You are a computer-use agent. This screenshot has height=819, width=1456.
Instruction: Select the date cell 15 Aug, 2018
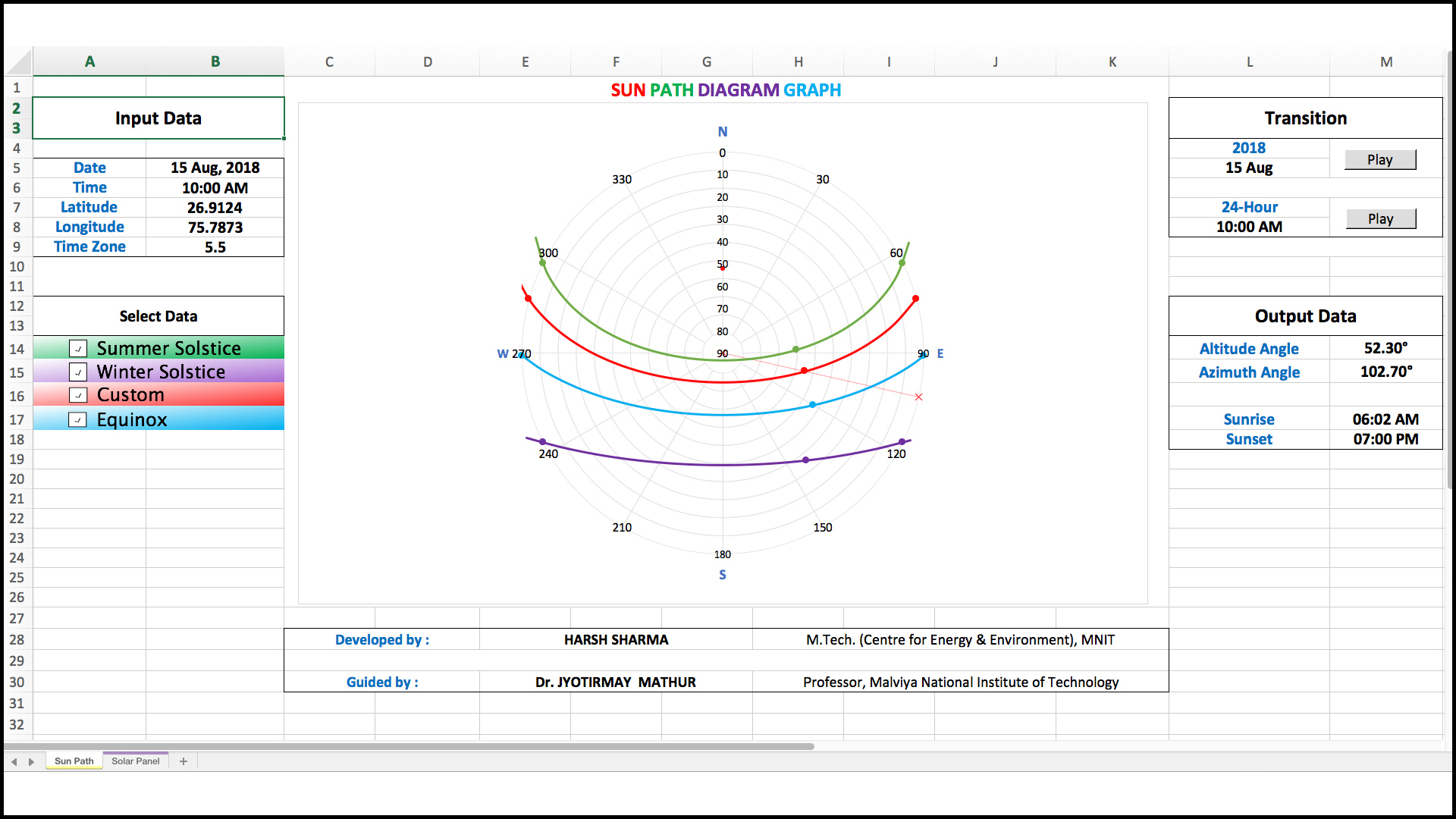tap(215, 168)
